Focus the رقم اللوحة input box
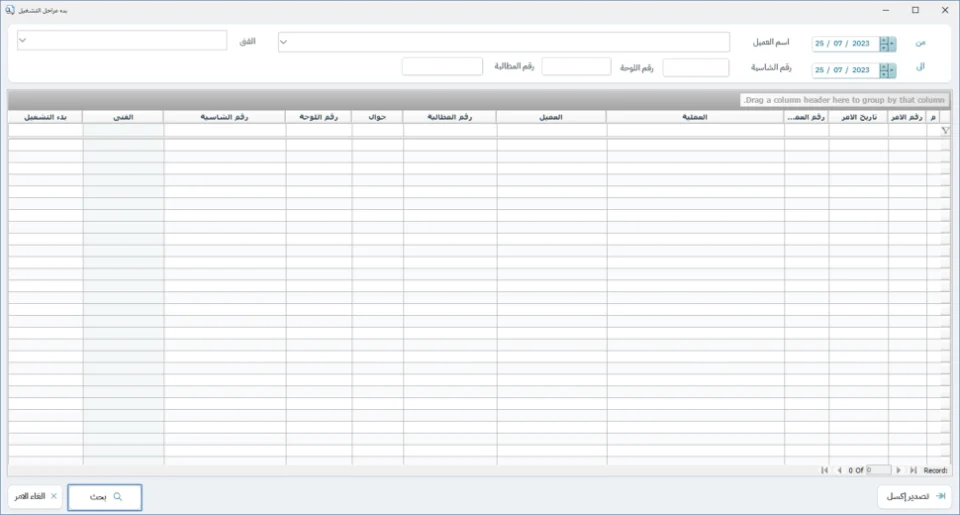The image size is (960, 515). (x=576, y=67)
